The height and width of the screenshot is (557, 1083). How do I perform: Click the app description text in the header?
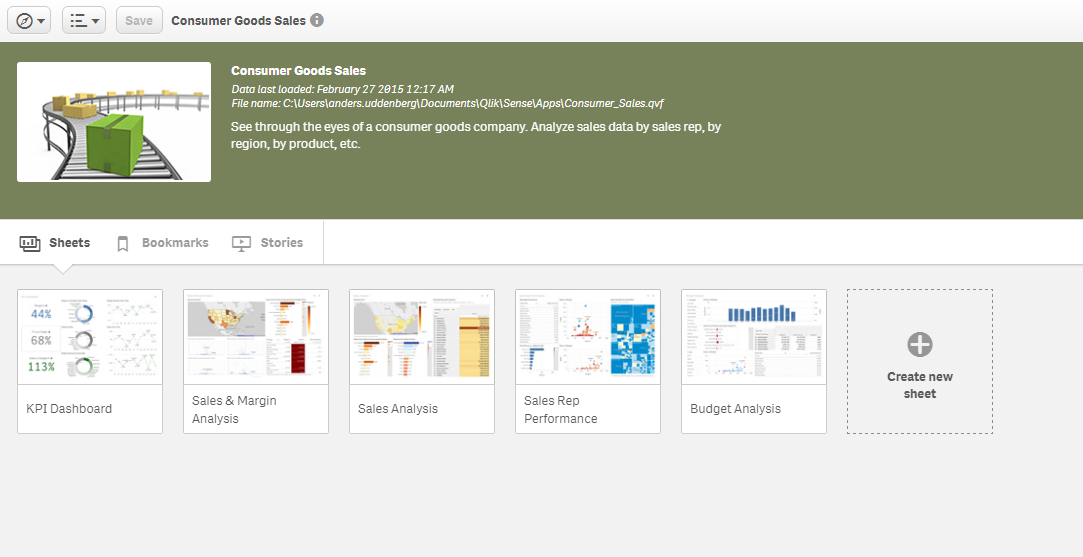476,135
